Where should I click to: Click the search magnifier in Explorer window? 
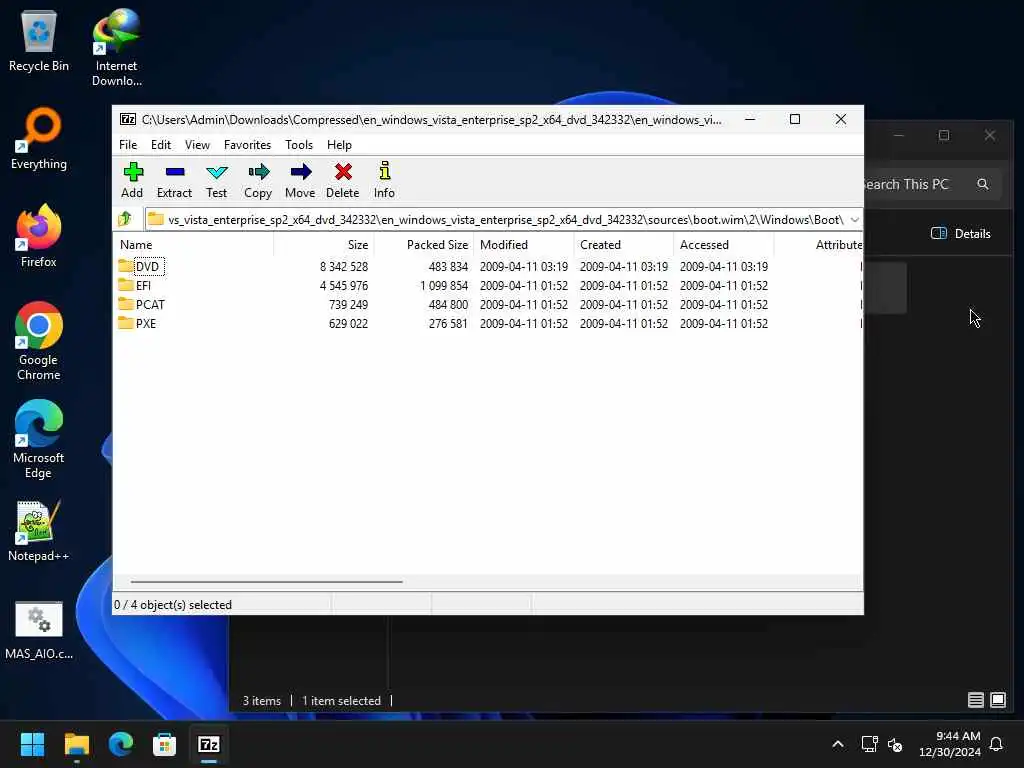[x=982, y=184]
